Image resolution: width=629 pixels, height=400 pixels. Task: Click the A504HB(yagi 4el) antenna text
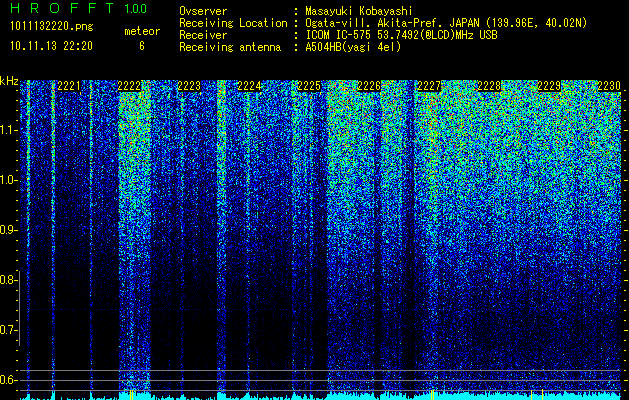(x=353, y=47)
